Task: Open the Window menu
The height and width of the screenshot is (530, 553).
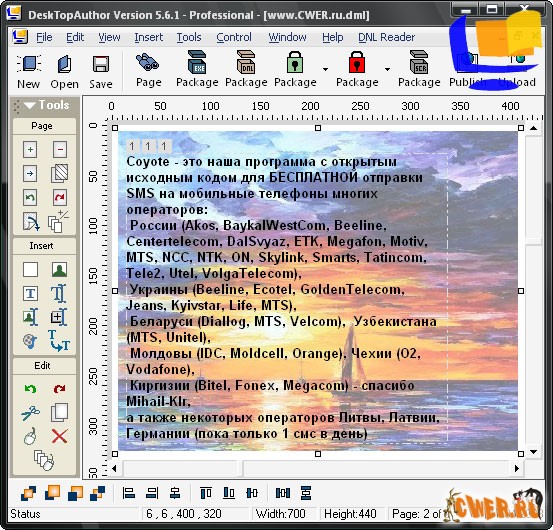Action: 287,37
